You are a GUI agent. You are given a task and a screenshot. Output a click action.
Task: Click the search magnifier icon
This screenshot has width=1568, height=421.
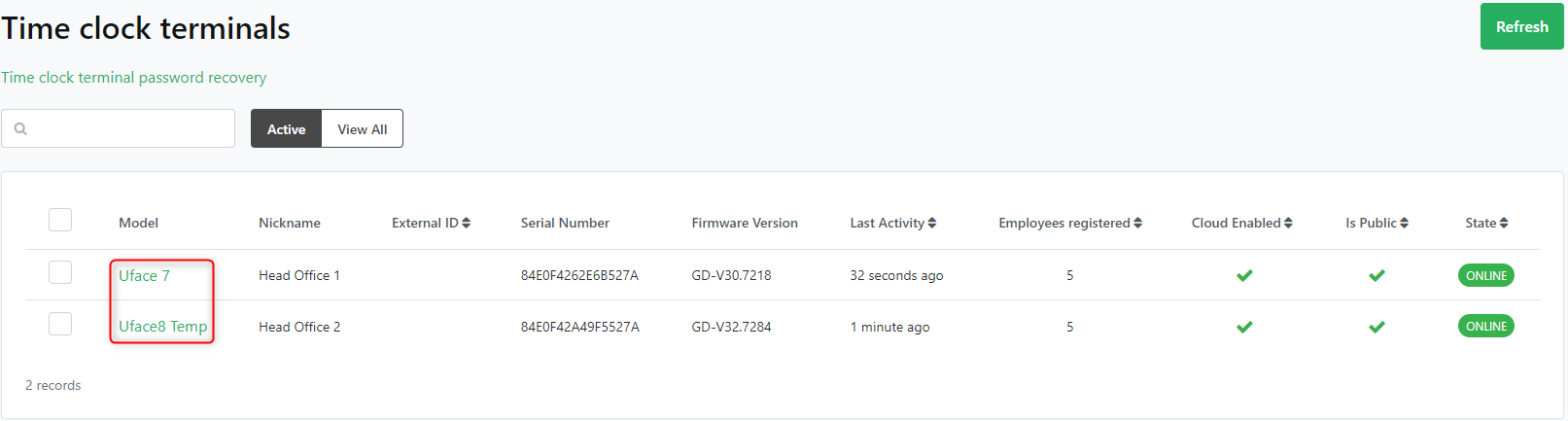tap(20, 128)
